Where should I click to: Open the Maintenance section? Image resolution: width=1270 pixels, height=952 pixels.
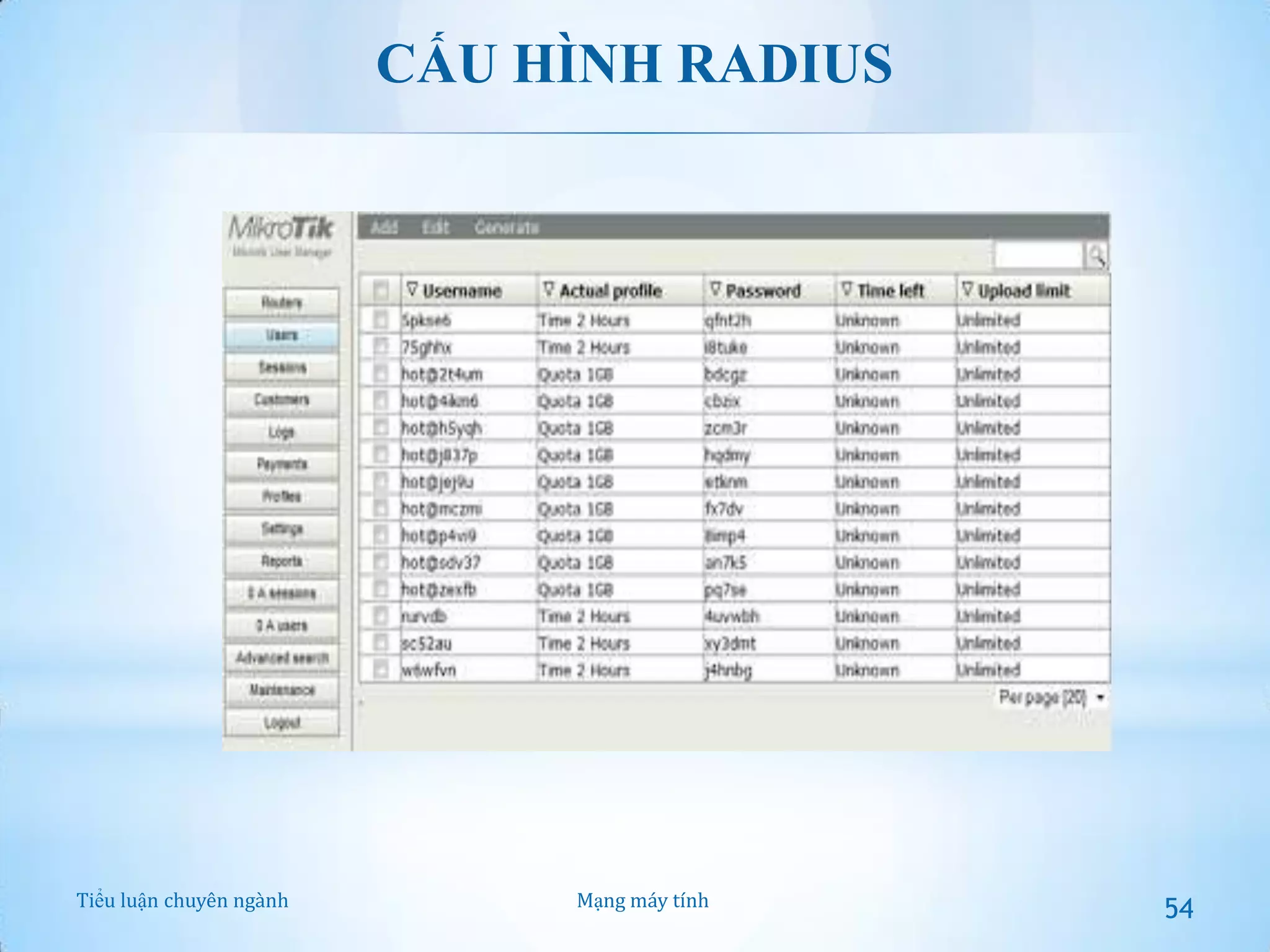coord(282,690)
